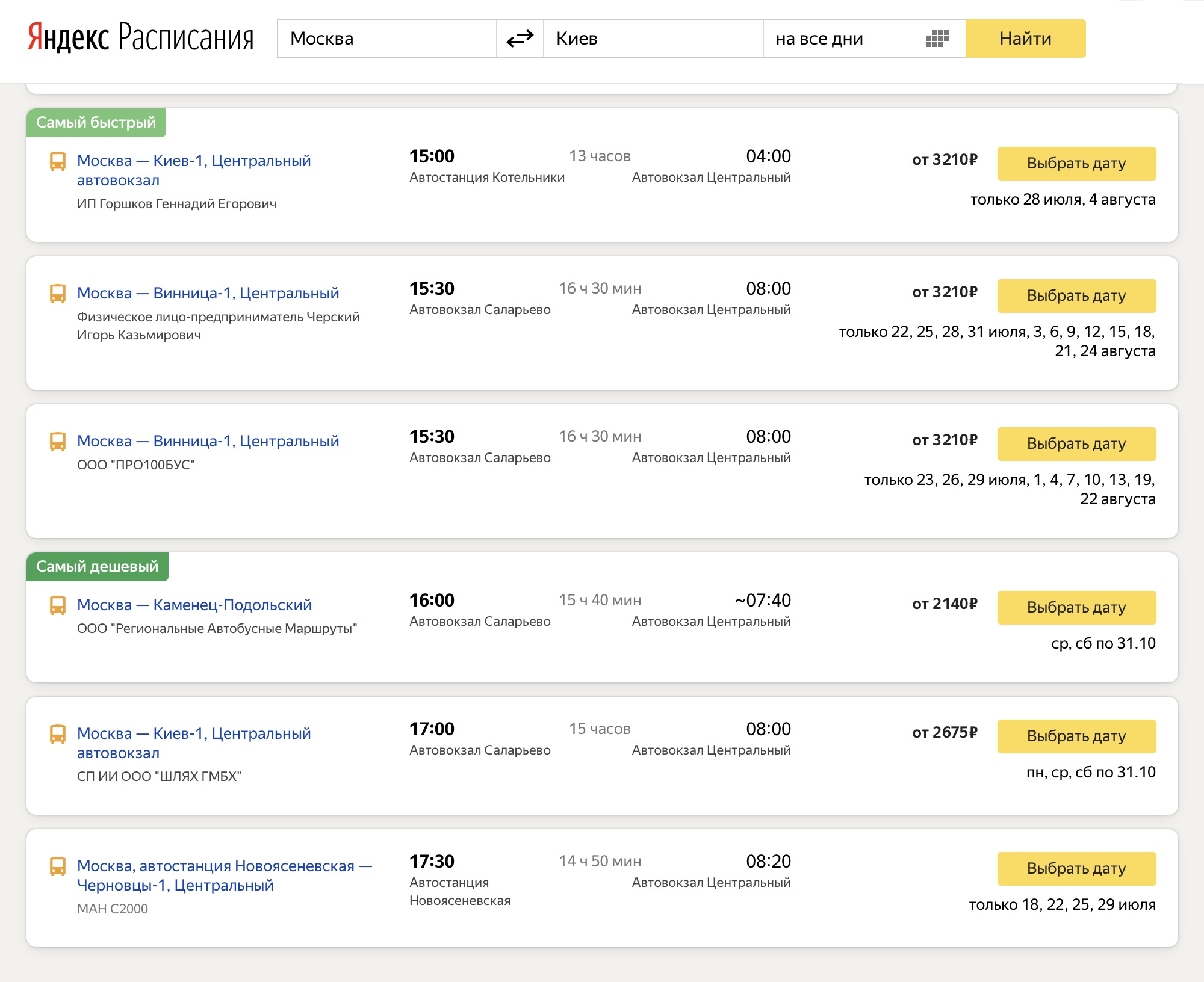
Task: Click duration '15 ч 40 мин'
Action: (600, 601)
